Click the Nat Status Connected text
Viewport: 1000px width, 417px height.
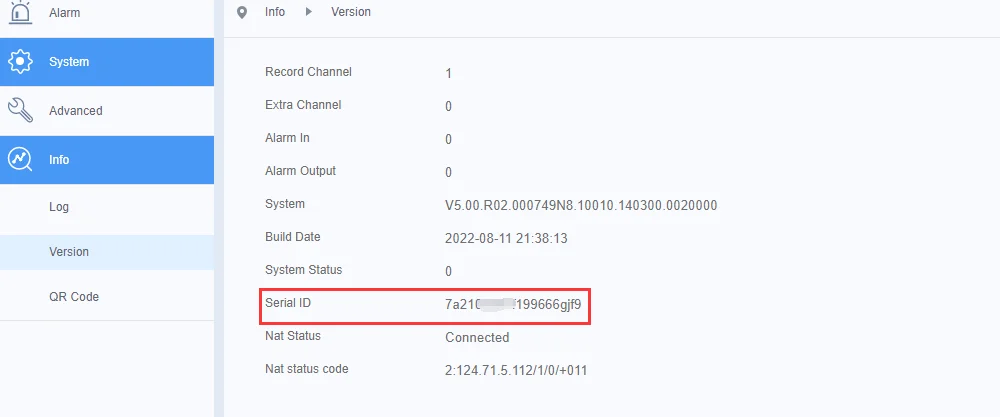[477, 337]
